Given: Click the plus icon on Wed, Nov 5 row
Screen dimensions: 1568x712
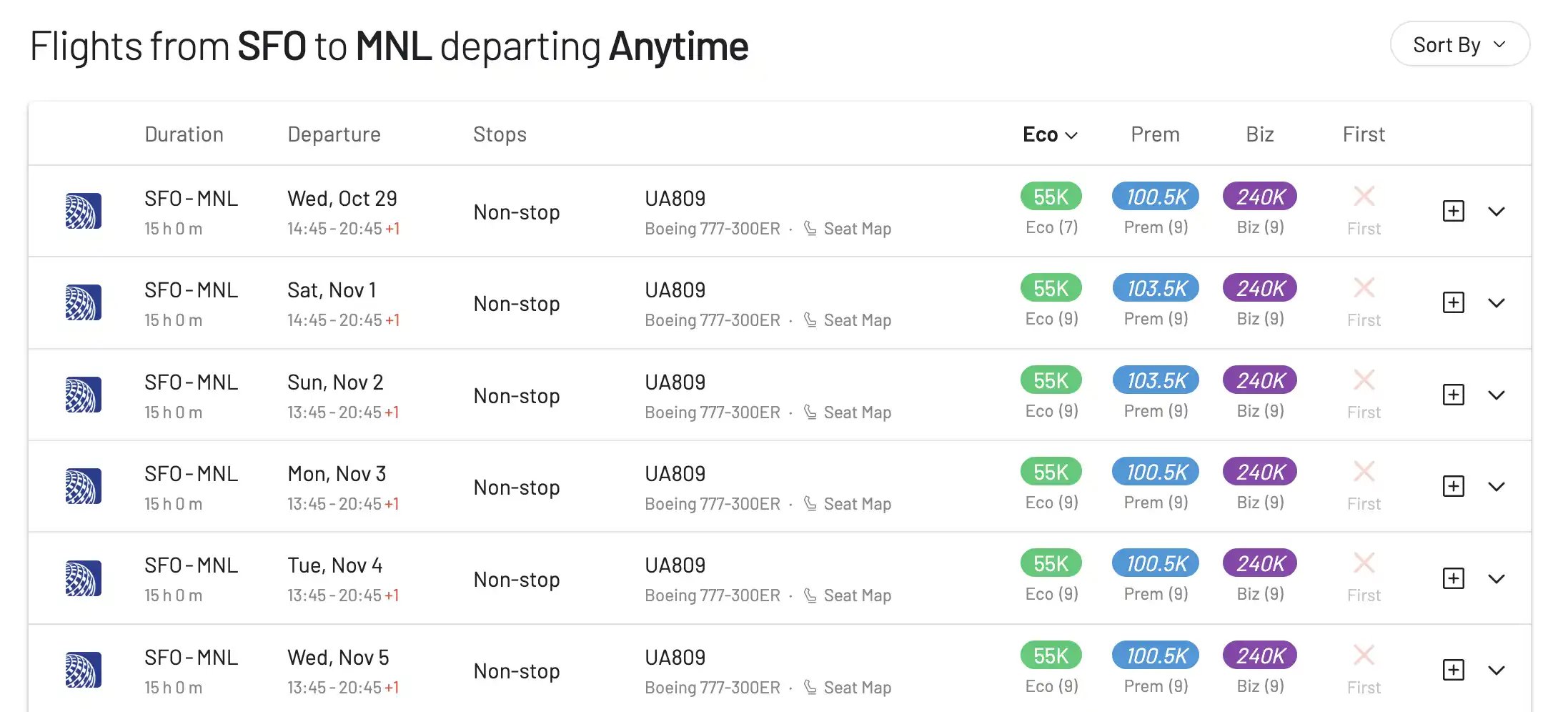Looking at the screenshot, I should pos(1453,670).
